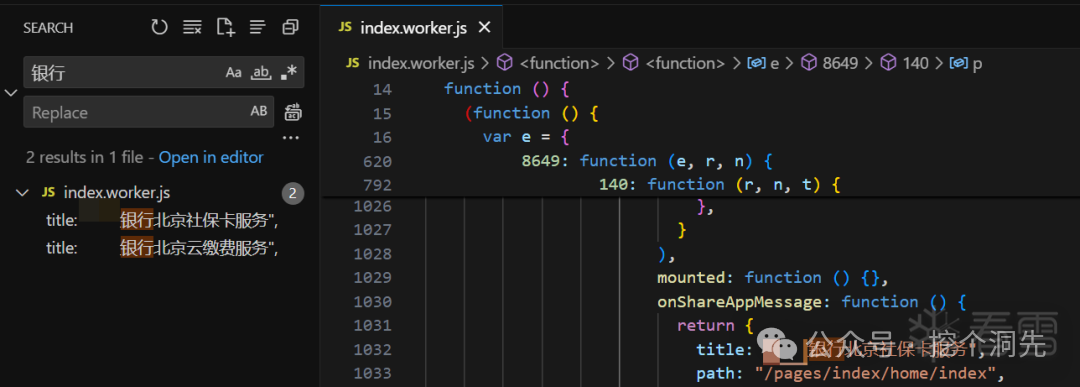1080x387 pixels.
Task: Select index.worker.js file in results
Action: (116, 193)
